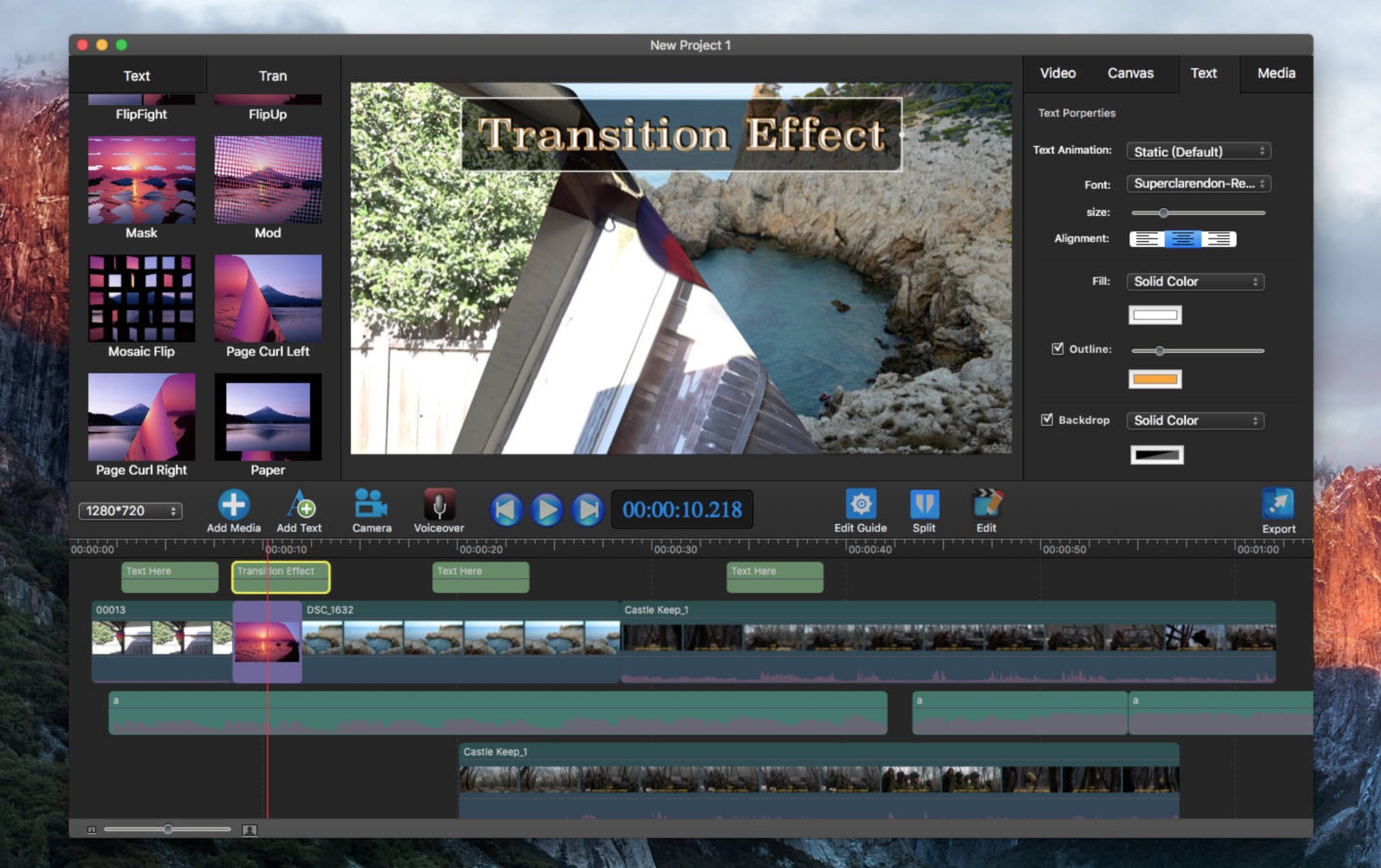Select the Mosaic Flip transition thumbnail
Viewport: 1381px width, 868px height.
click(x=141, y=298)
